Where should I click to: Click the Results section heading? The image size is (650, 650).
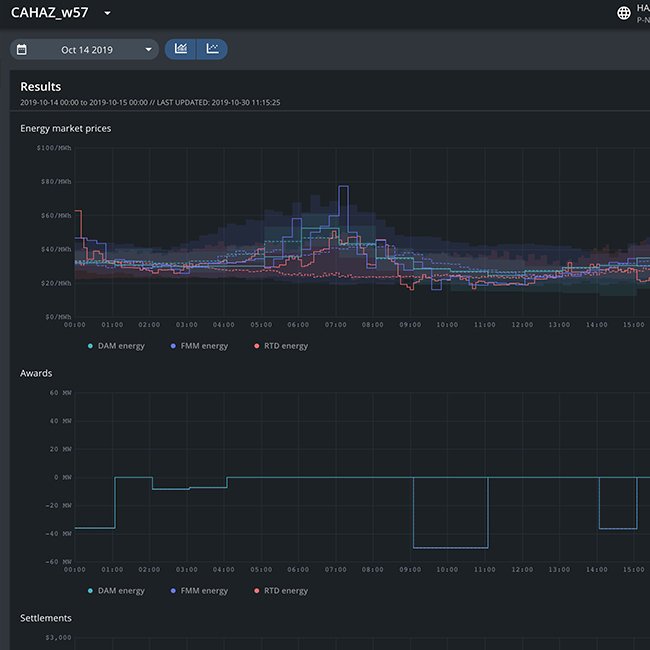pyautogui.click(x=40, y=87)
